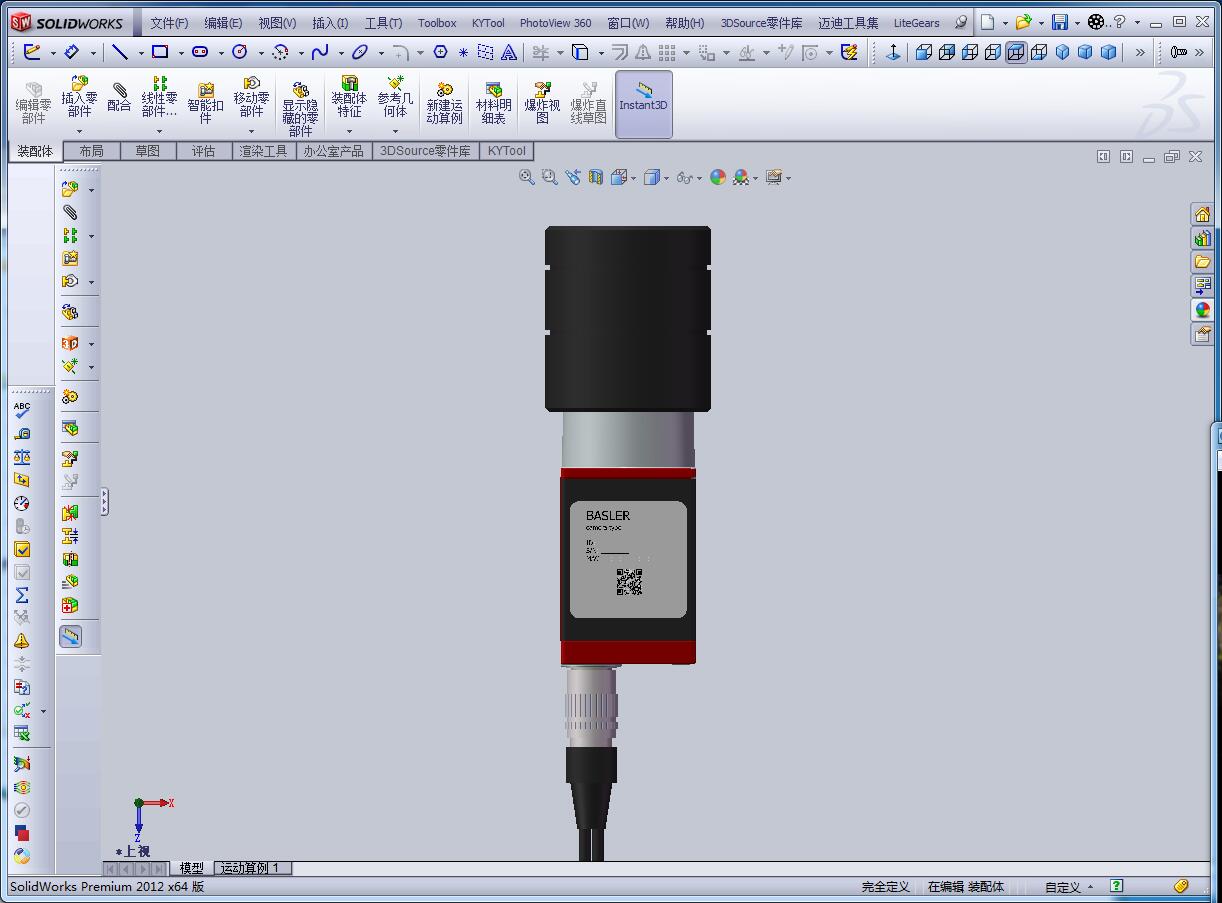Viewport: 1222px width, 903px height.
Task: Toggle the yellow check mark icon
Action: pyautogui.click(x=22, y=549)
